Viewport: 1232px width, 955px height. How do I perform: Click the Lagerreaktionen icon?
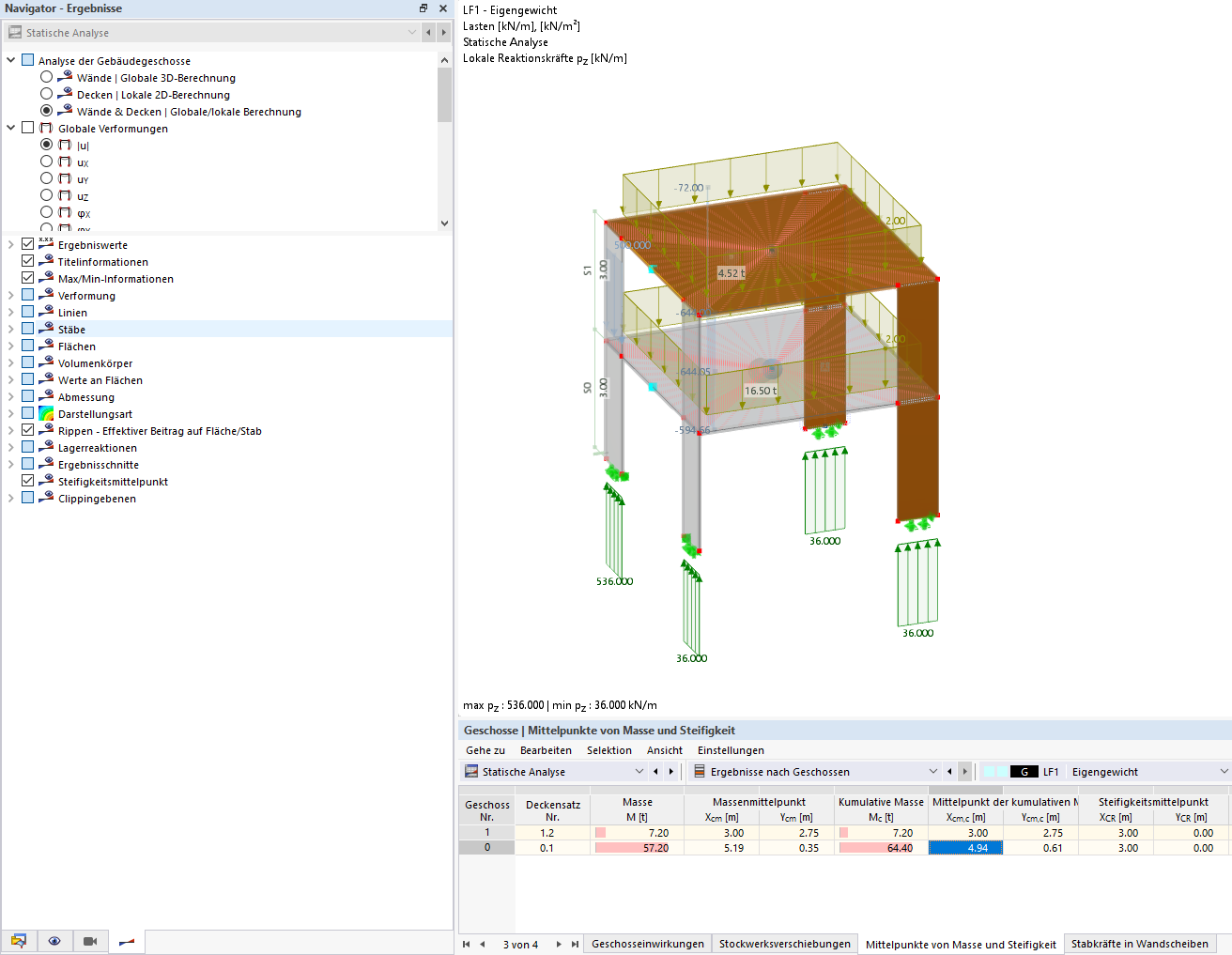[x=46, y=447]
